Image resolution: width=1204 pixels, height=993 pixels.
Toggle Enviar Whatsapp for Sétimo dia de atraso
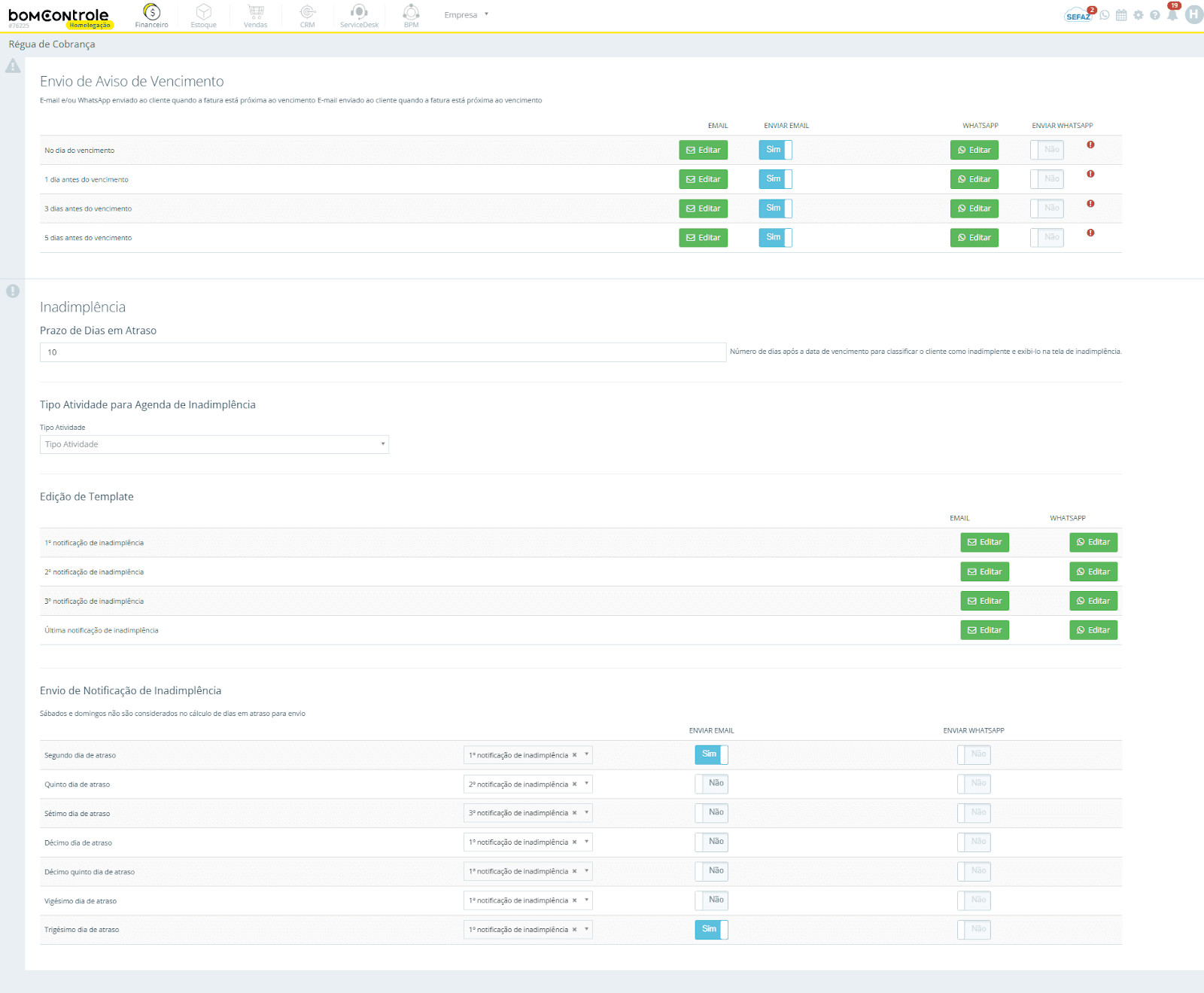[974, 812]
